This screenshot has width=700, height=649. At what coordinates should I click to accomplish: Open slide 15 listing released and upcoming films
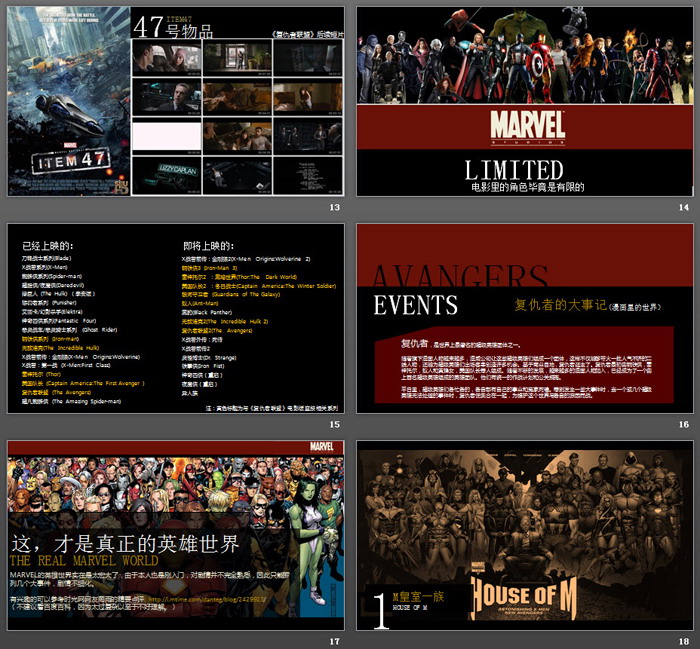coord(176,318)
